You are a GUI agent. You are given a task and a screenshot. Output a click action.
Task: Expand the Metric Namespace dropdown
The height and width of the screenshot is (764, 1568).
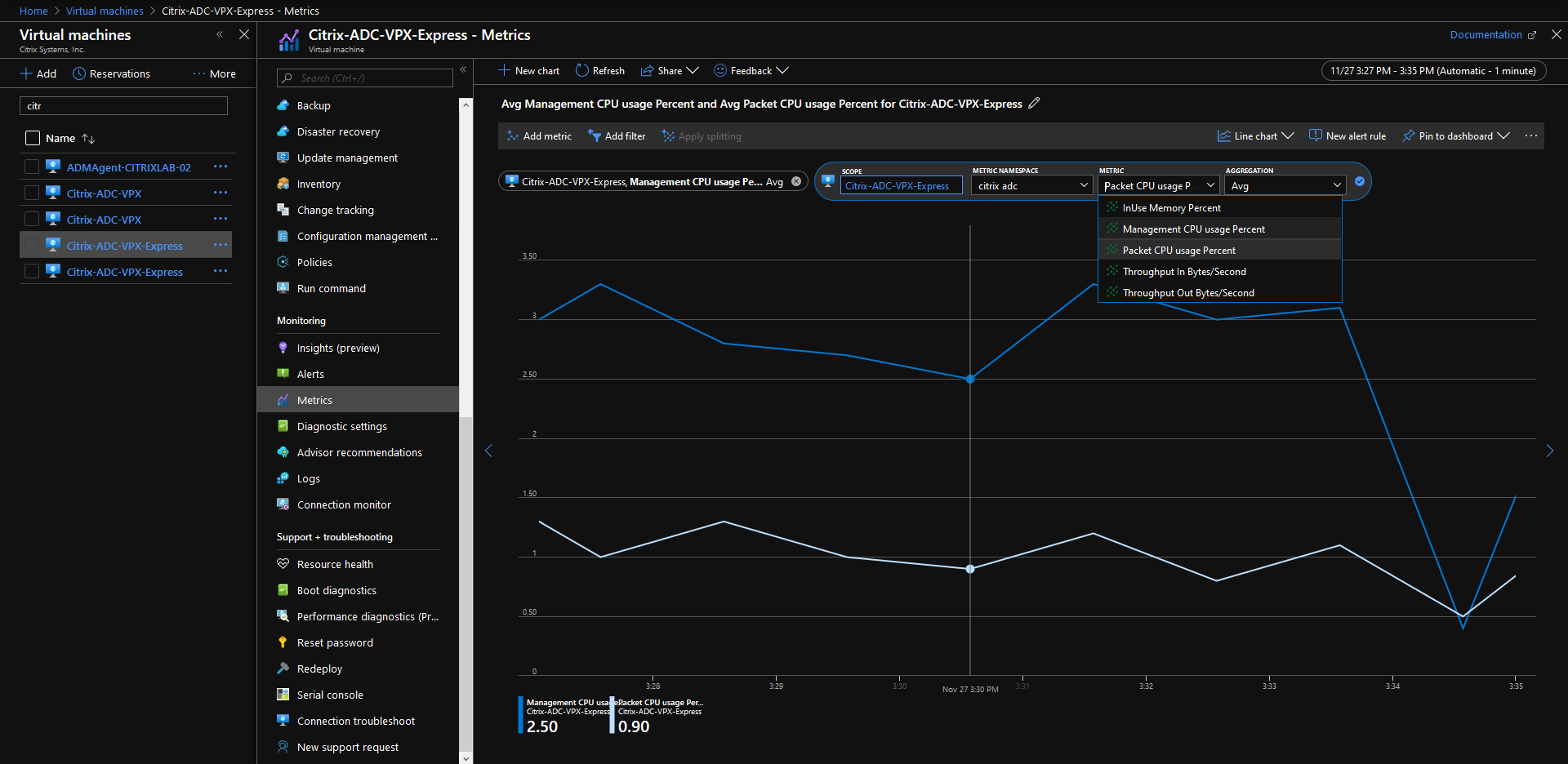click(x=1031, y=185)
